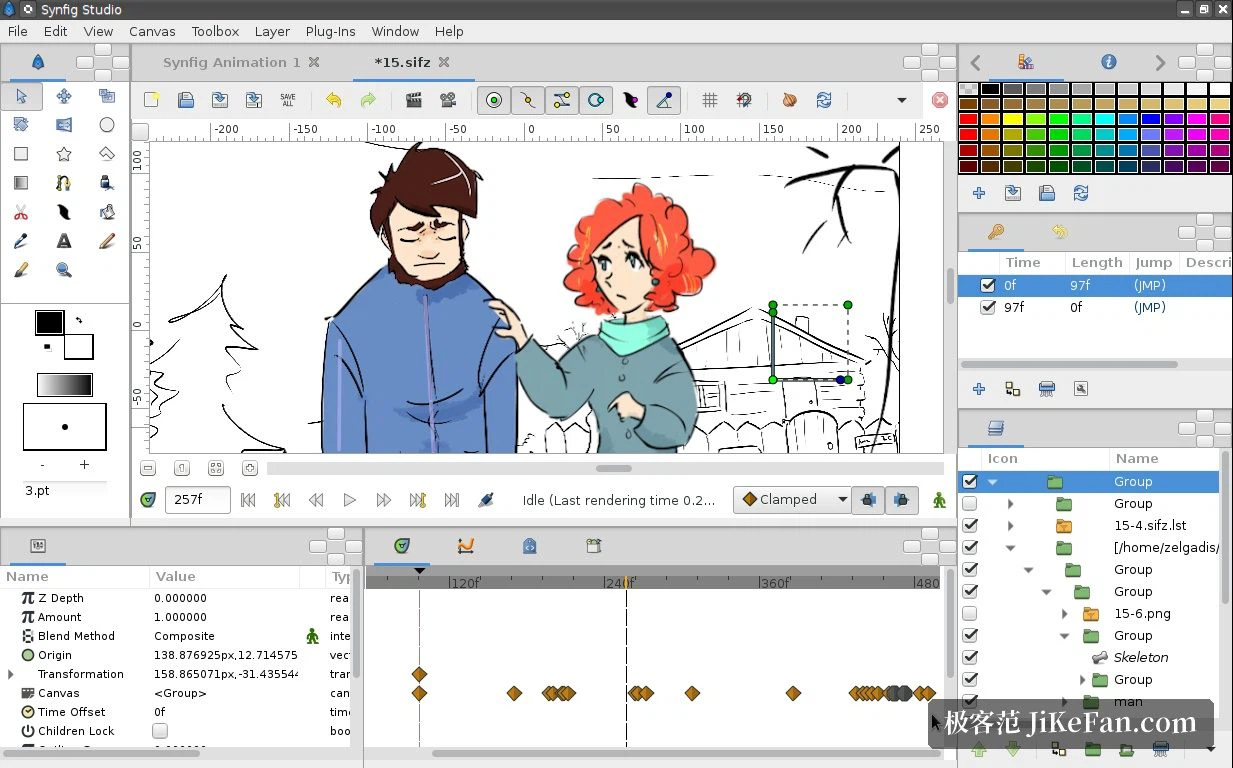This screenshot has height=768, width=1233.
Task: Toggle the 0f keyframe checkbox
Action: (x=988, y=285)
